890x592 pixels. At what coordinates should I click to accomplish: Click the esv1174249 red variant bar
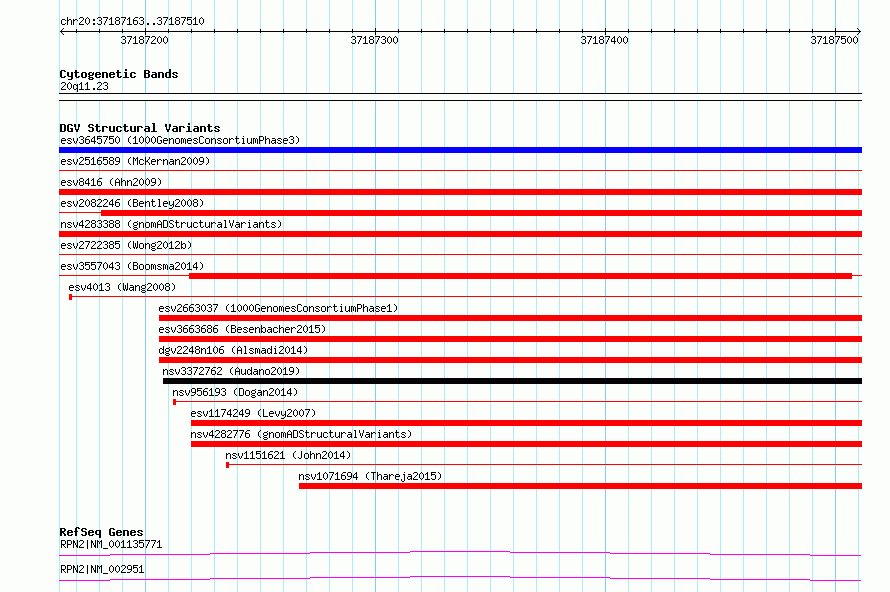point(526,423)
